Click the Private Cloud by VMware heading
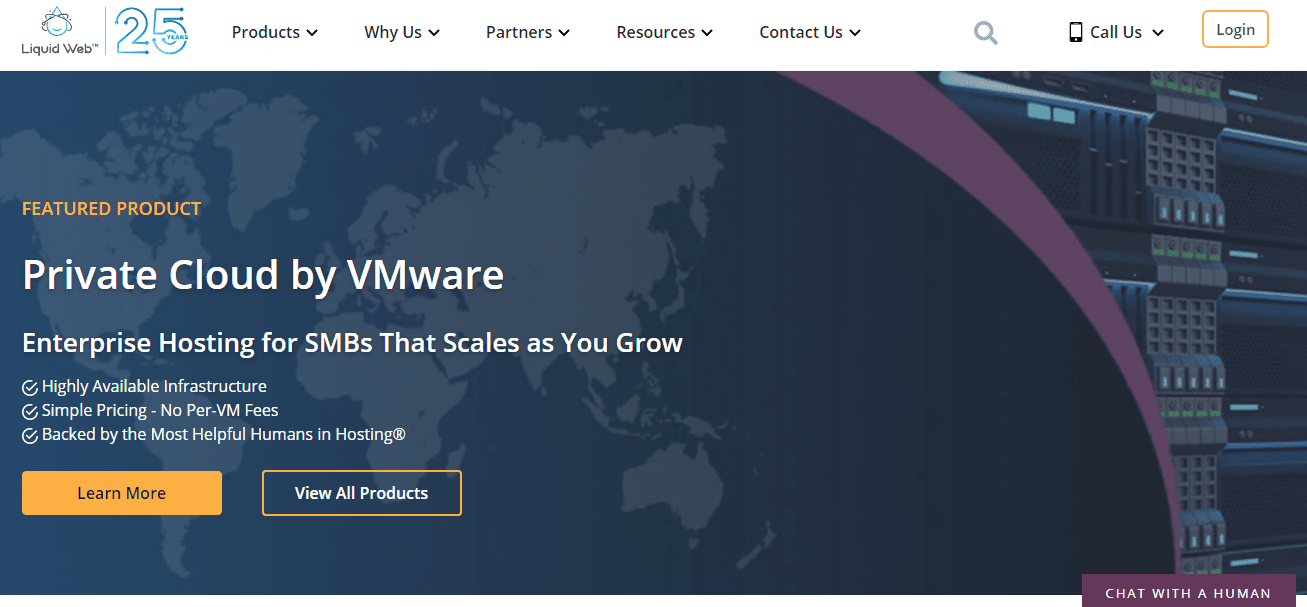Image resolution: width=1307 pixels, height=607 pixels. [263, 274]
